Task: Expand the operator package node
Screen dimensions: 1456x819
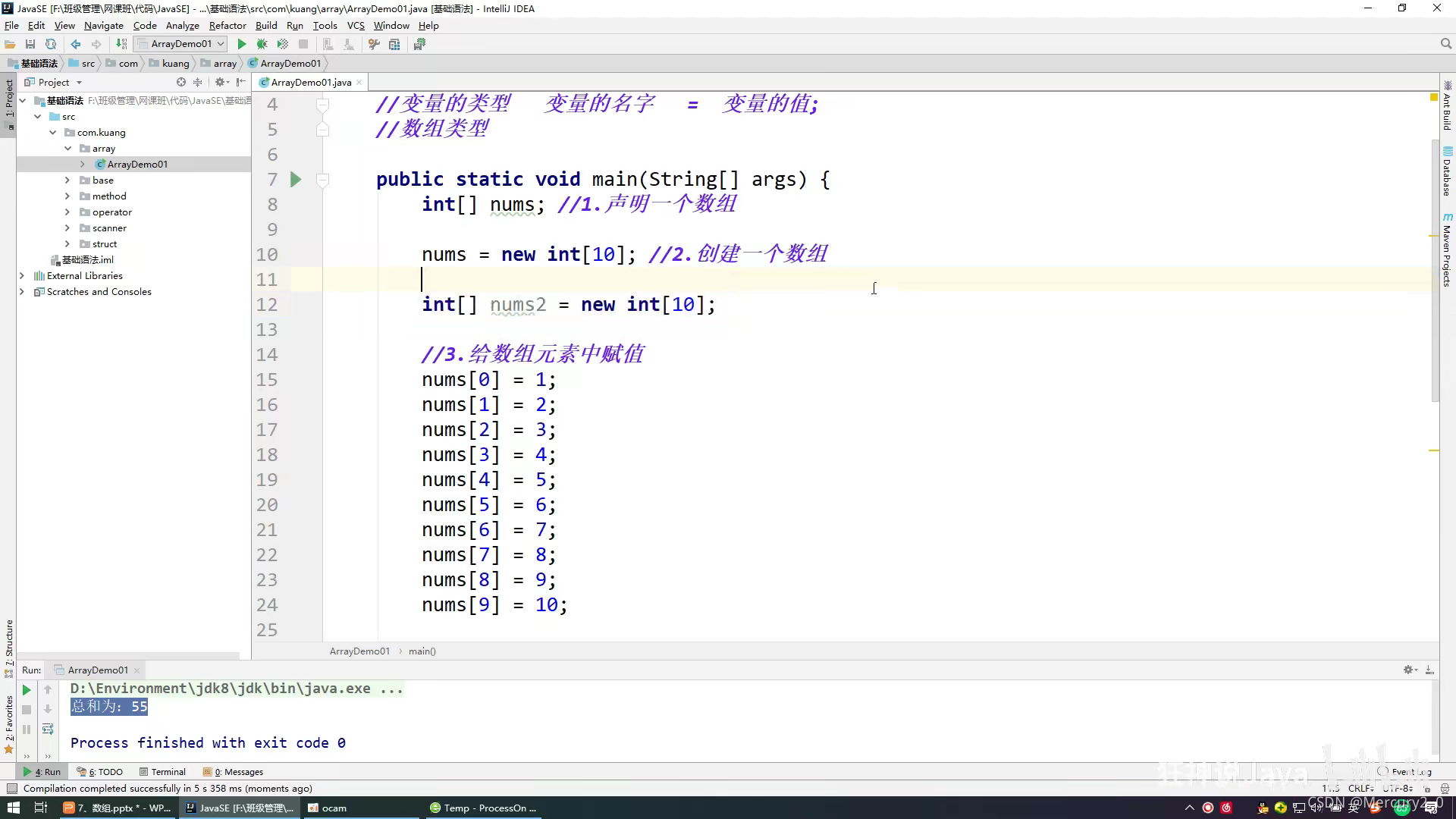Action: (67, 212)
